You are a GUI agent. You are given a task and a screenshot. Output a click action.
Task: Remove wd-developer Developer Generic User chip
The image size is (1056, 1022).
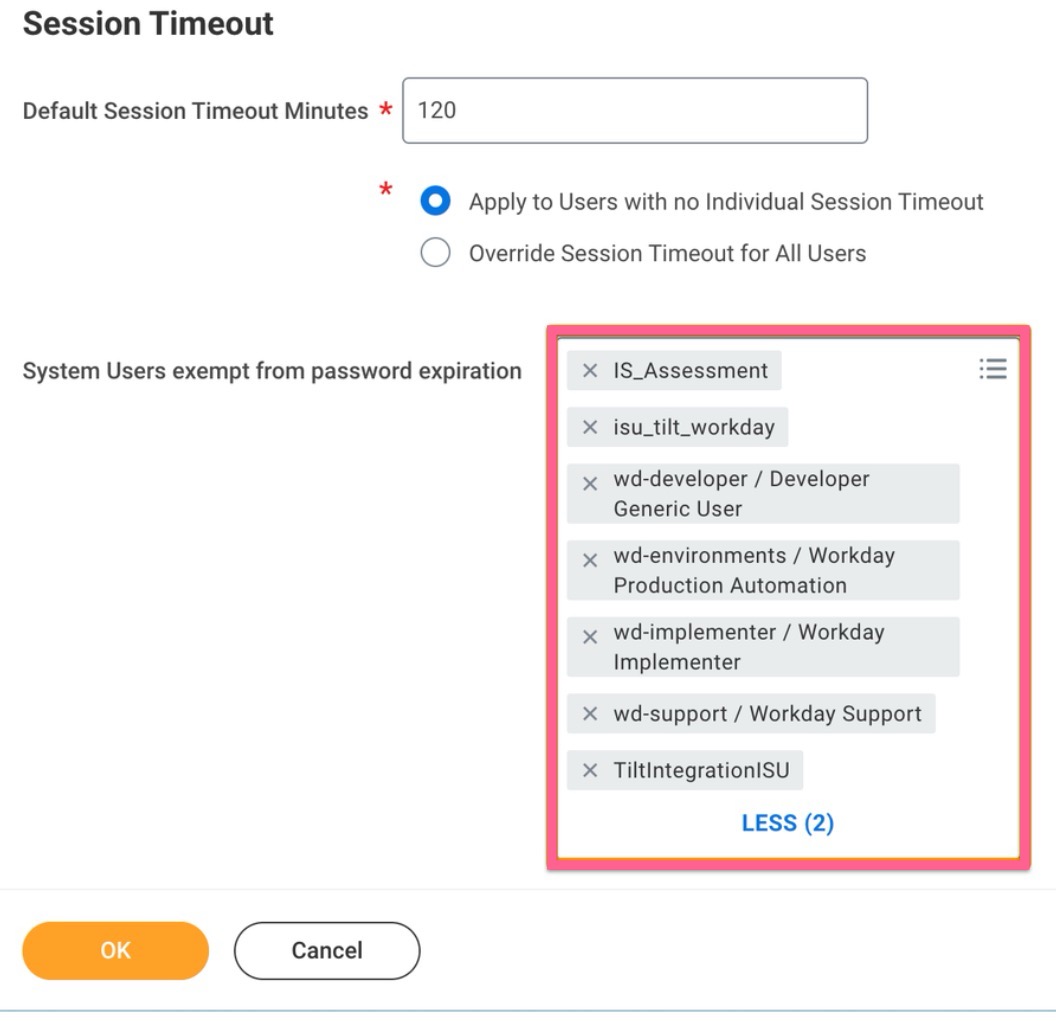[x=590, y=483]
